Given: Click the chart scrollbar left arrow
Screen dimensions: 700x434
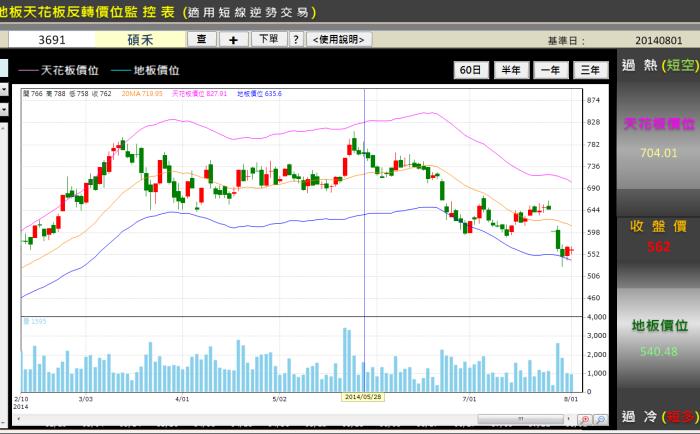Looking at the screenshot, I should (x=18, y=419).
